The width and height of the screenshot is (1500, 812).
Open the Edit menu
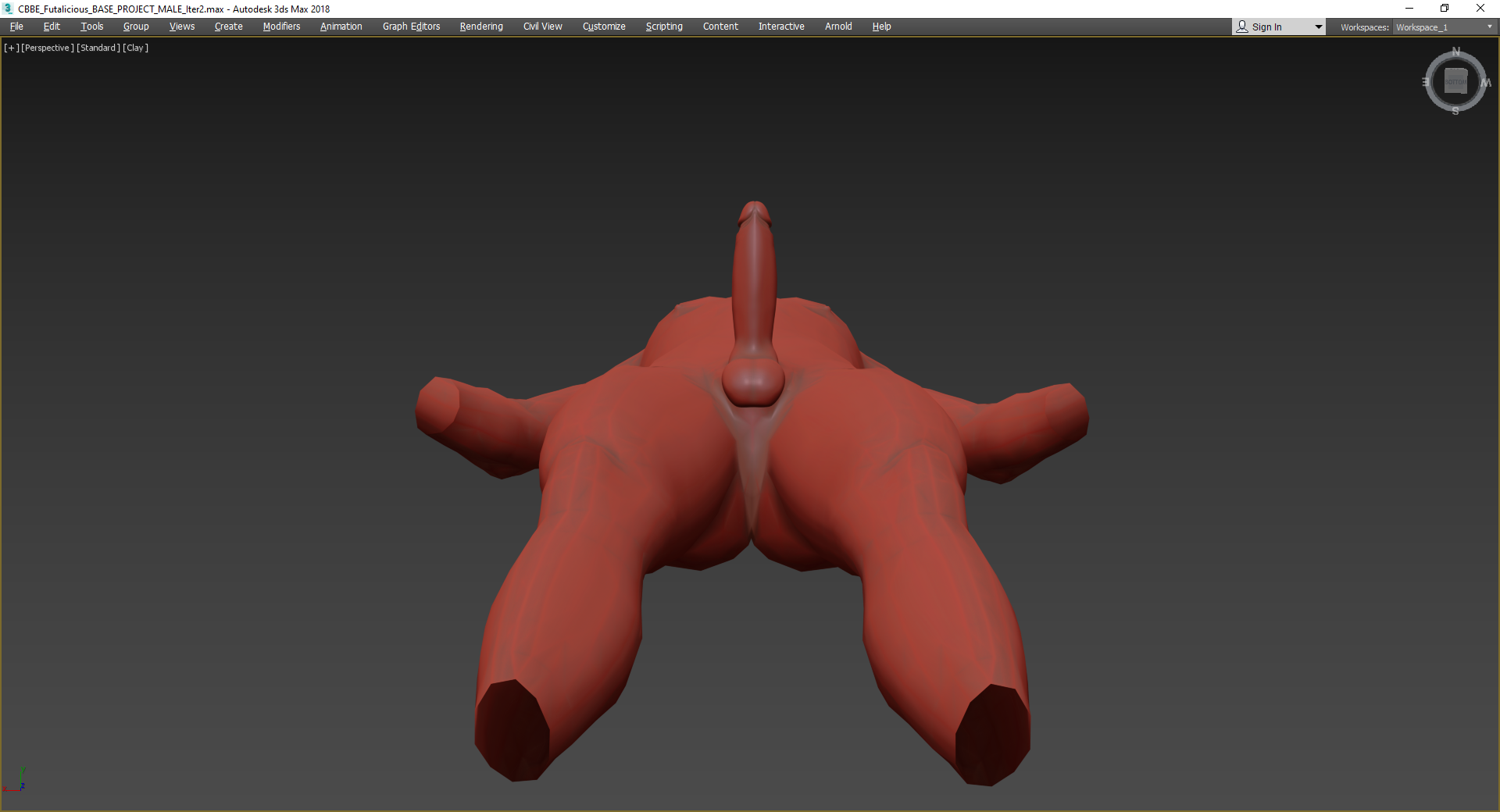52,27
